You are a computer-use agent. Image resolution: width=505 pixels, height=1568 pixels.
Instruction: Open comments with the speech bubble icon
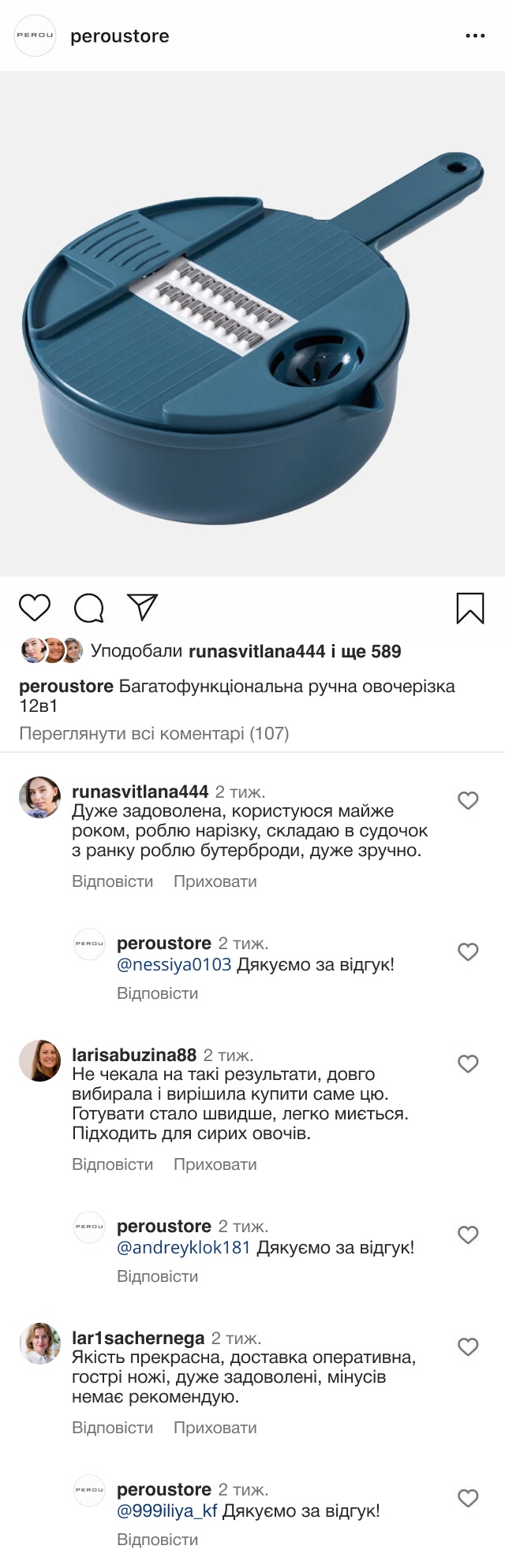click(89, 608)
